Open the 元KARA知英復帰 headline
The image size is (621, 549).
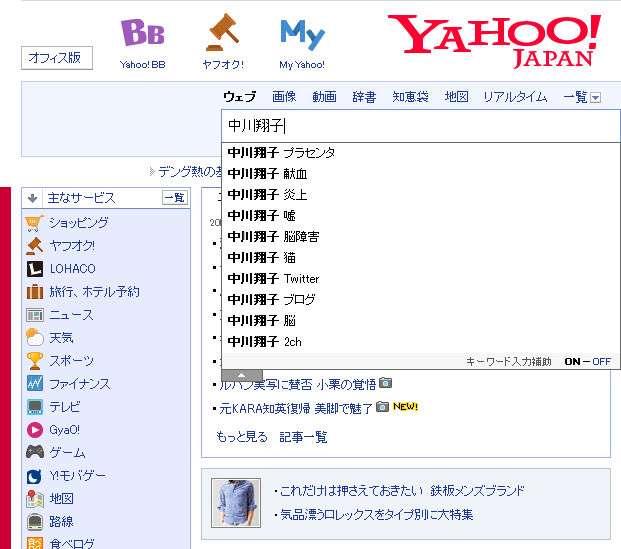pyautogui.click(x=296, y=408)
